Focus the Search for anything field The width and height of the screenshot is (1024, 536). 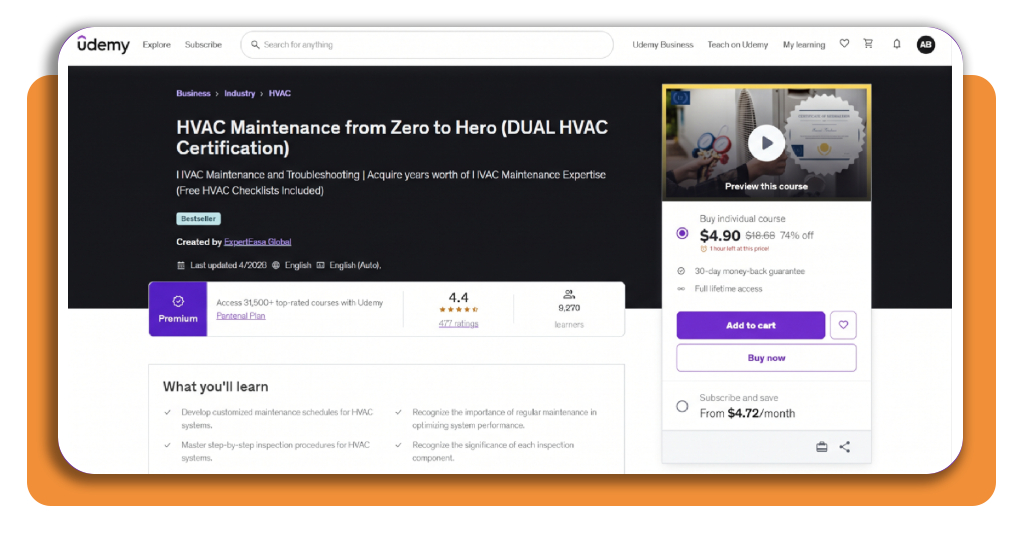427,44
